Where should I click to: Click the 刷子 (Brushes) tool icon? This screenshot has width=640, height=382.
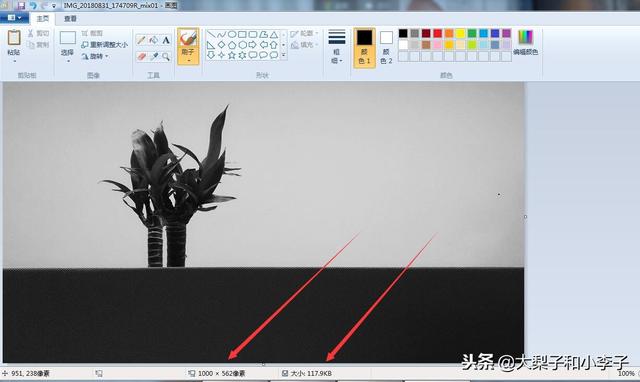[x=188, y=39]
